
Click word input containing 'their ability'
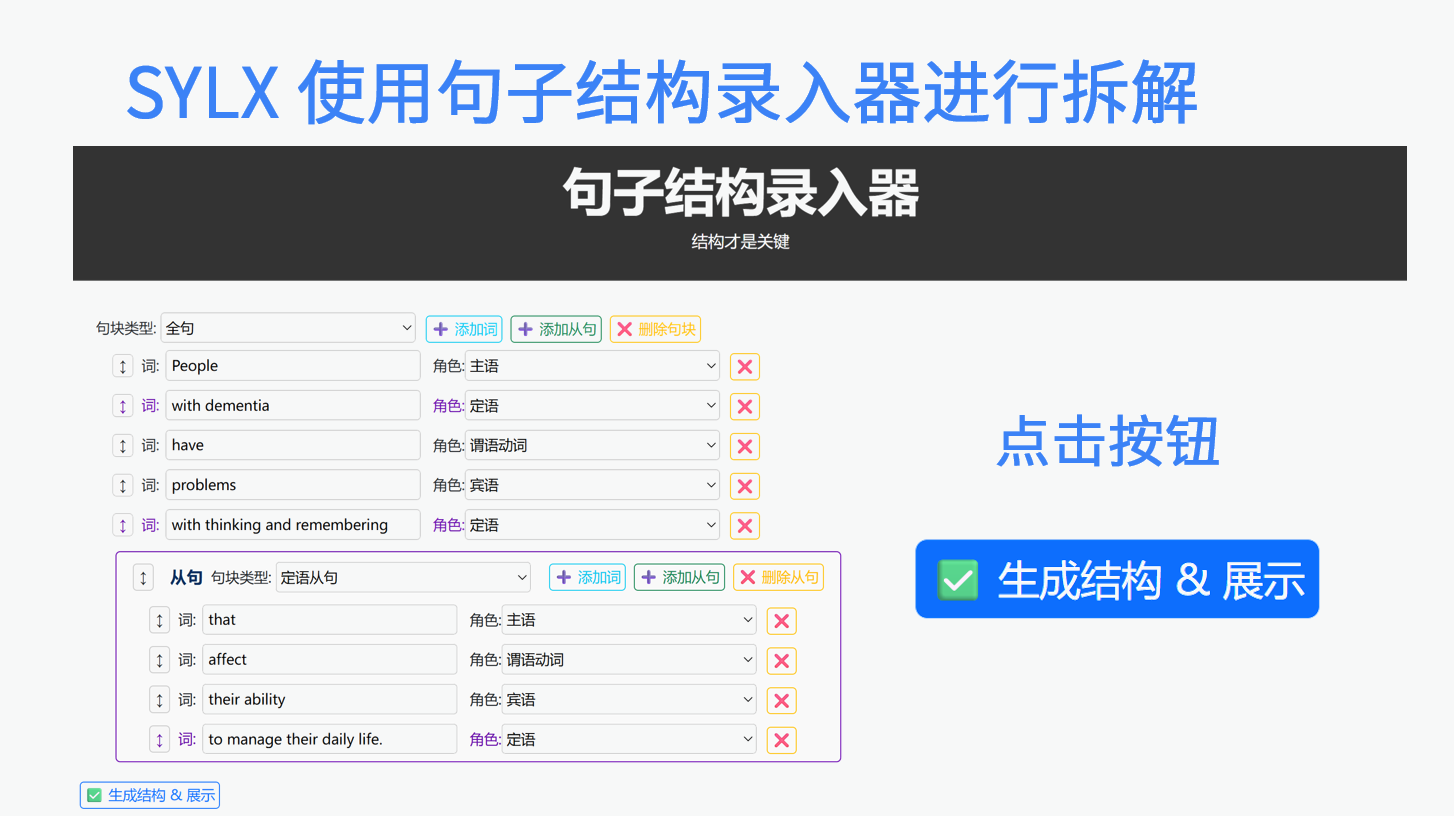[x=330, y=700]
